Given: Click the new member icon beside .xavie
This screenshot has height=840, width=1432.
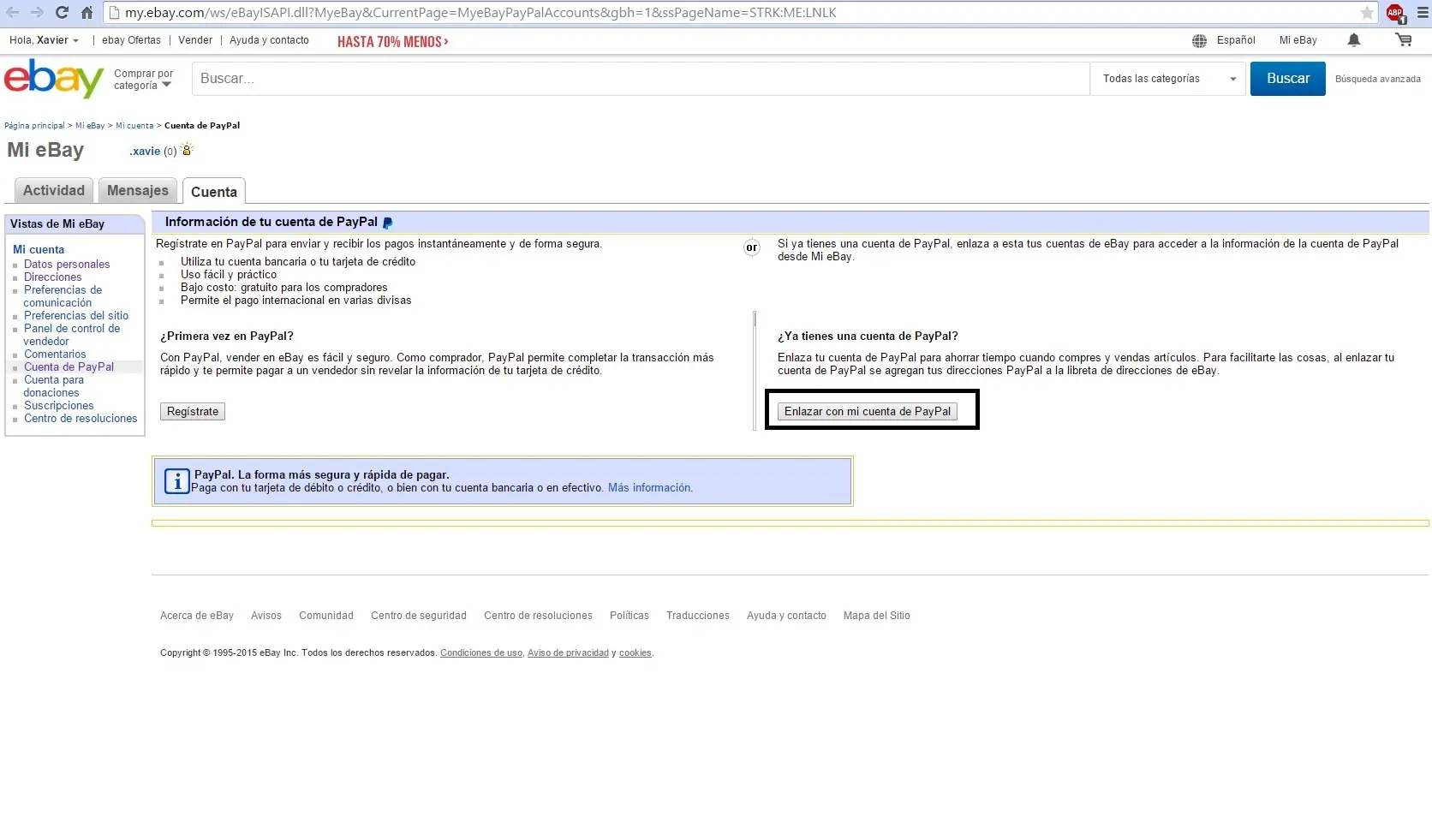Looking at the screenshot, I should click(x=188, y=150).
